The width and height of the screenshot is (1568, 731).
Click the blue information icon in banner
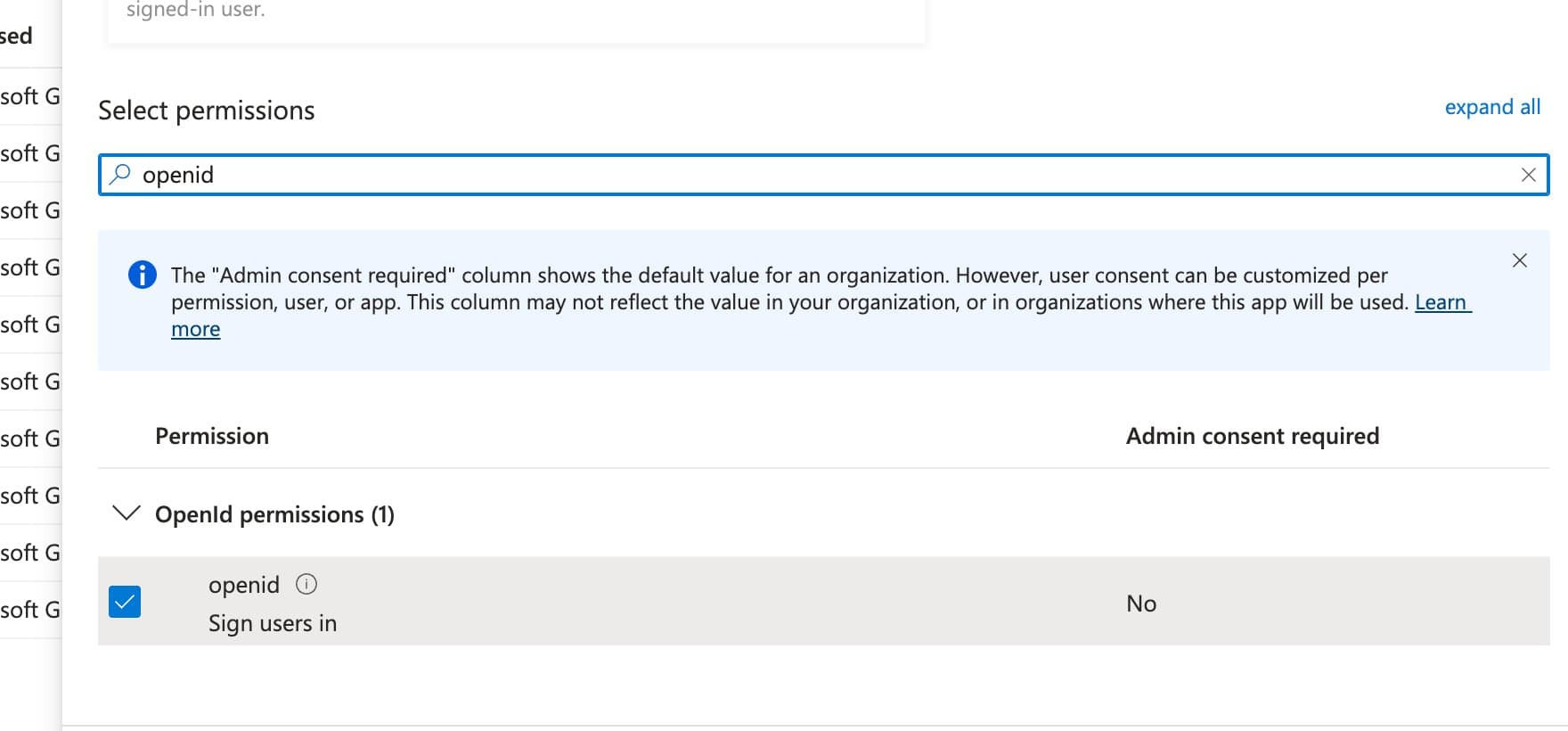pos(143,275)
